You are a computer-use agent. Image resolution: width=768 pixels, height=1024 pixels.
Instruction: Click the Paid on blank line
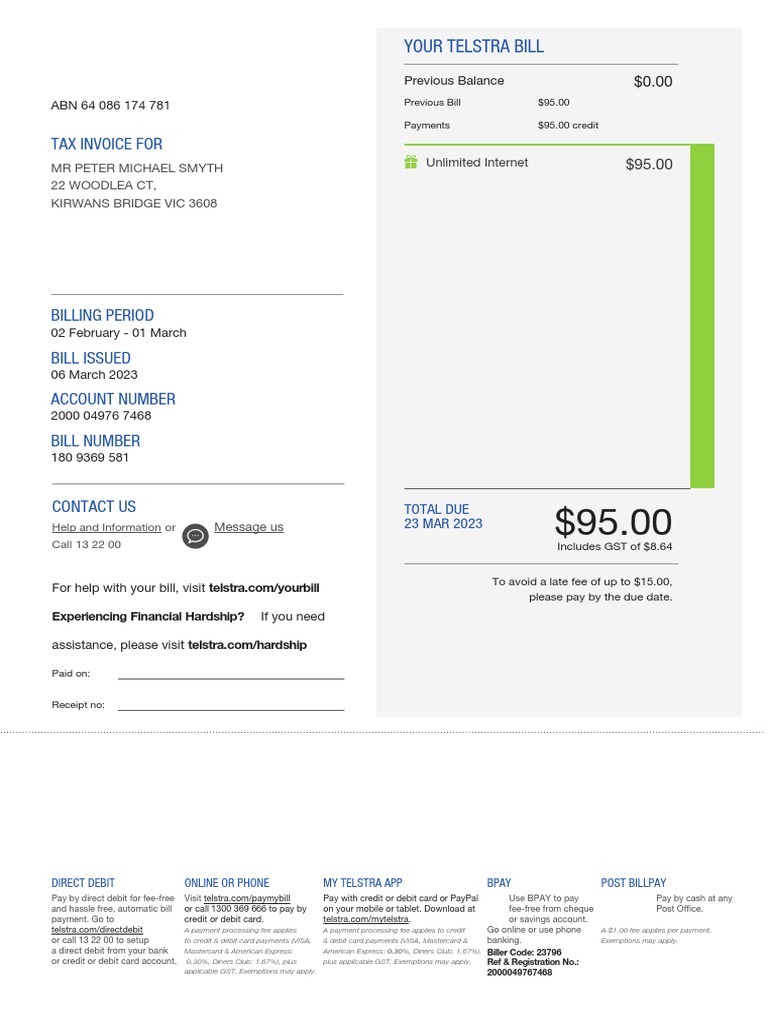[230, 677]
